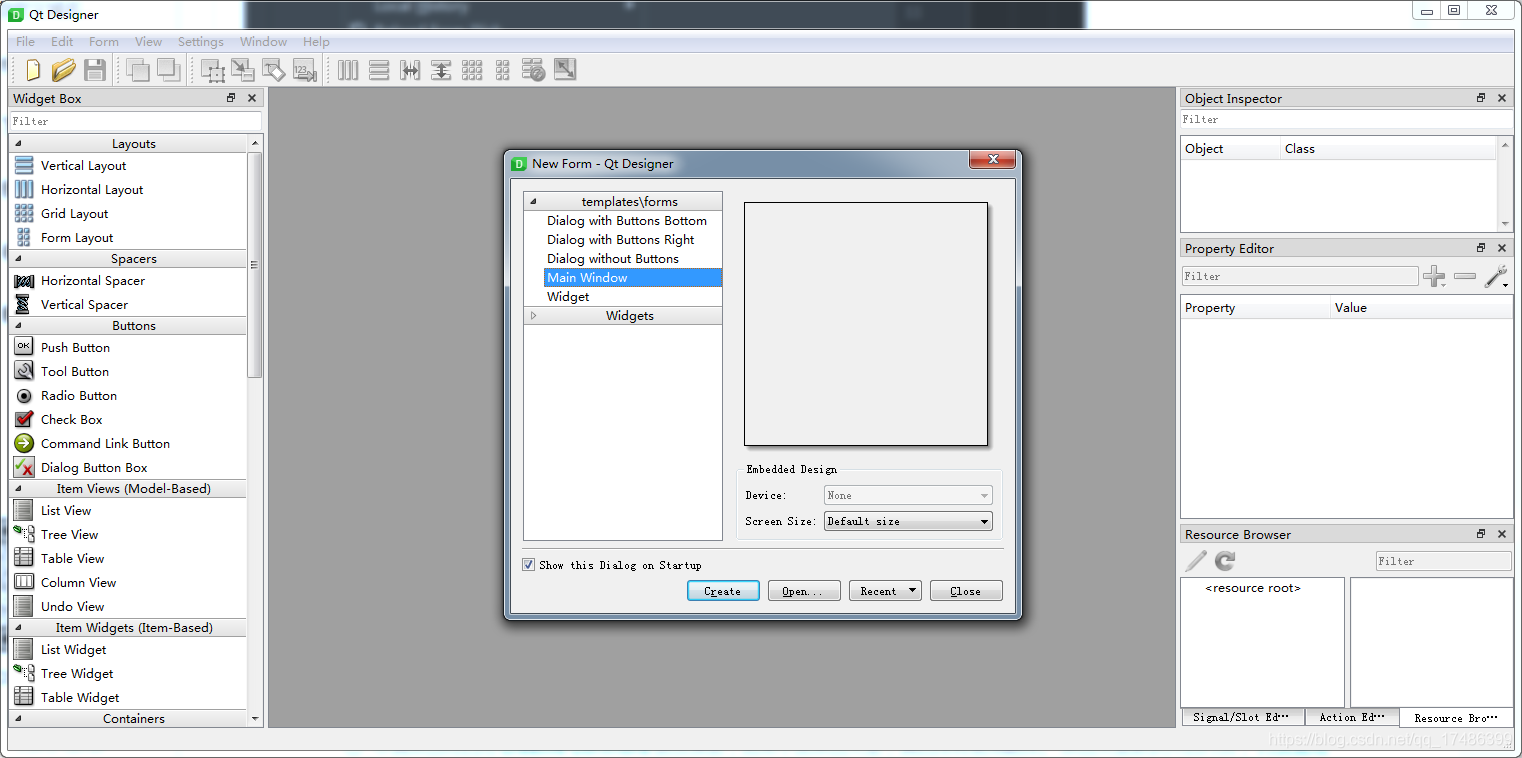
Task: Click the Create button
Action: [723, 591]
